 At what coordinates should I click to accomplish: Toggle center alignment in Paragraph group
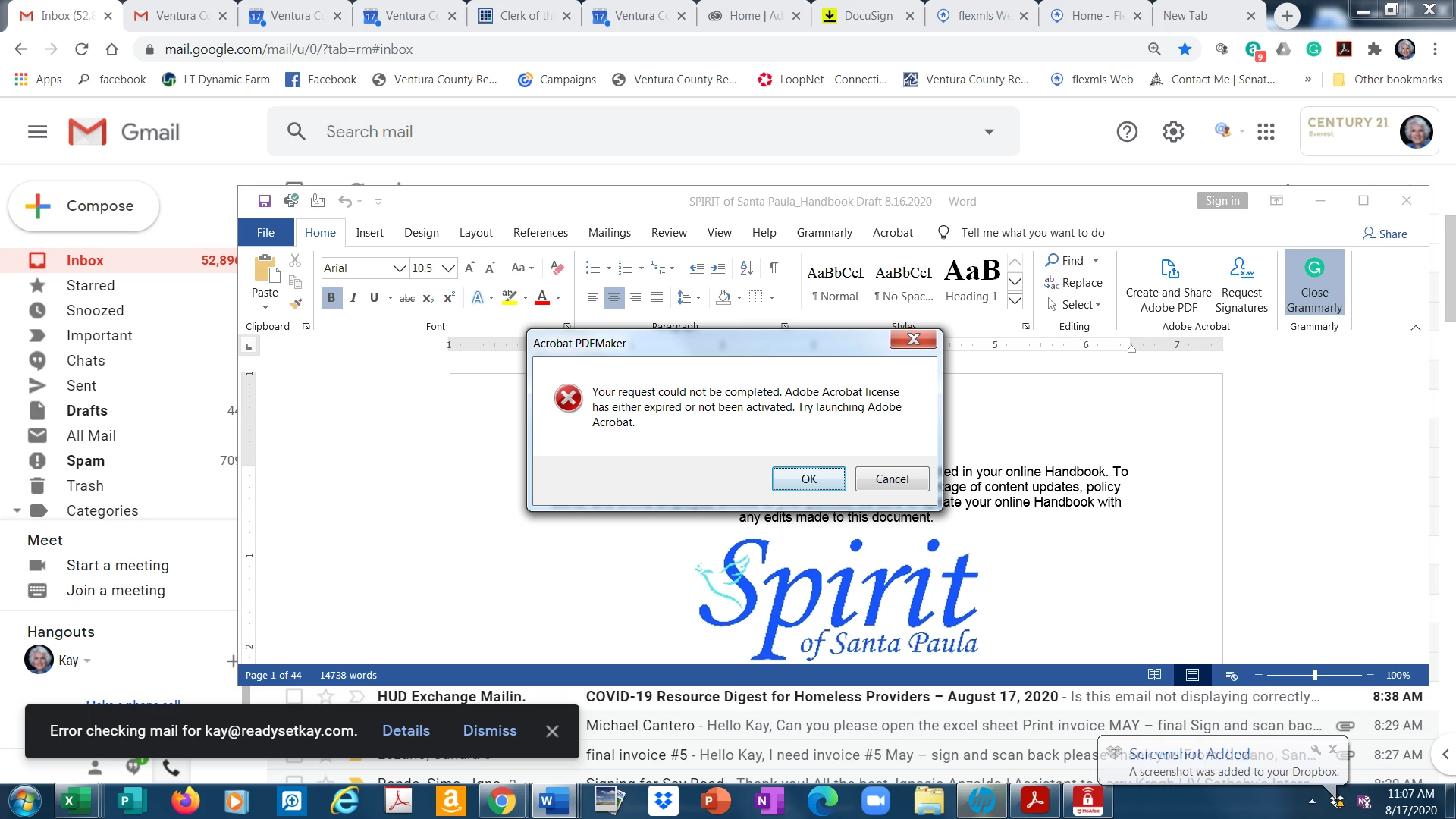pyautogui.click(x=613, y=298)
